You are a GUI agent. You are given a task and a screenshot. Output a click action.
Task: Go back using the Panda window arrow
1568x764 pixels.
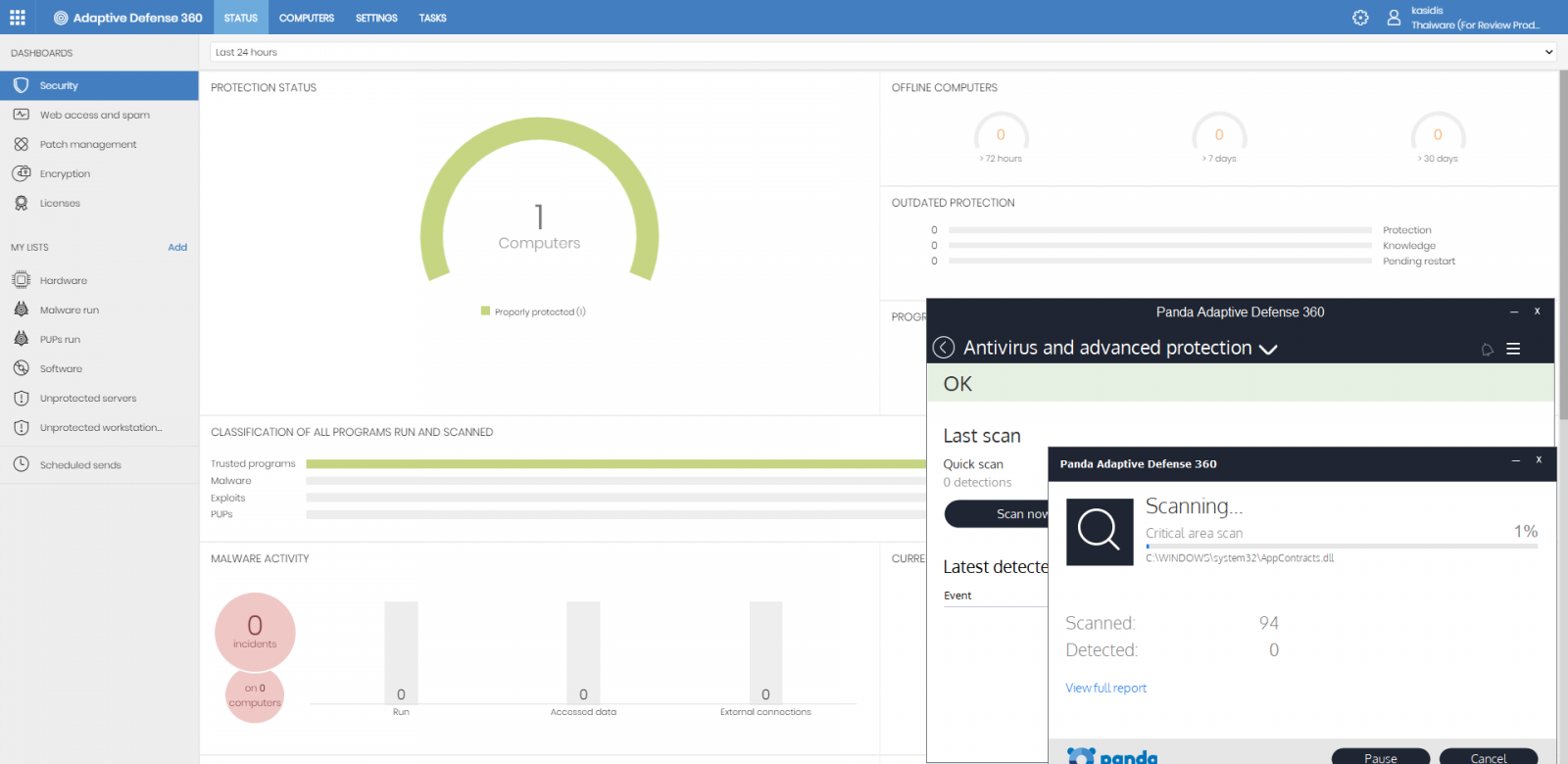click(x=944, y=348)
